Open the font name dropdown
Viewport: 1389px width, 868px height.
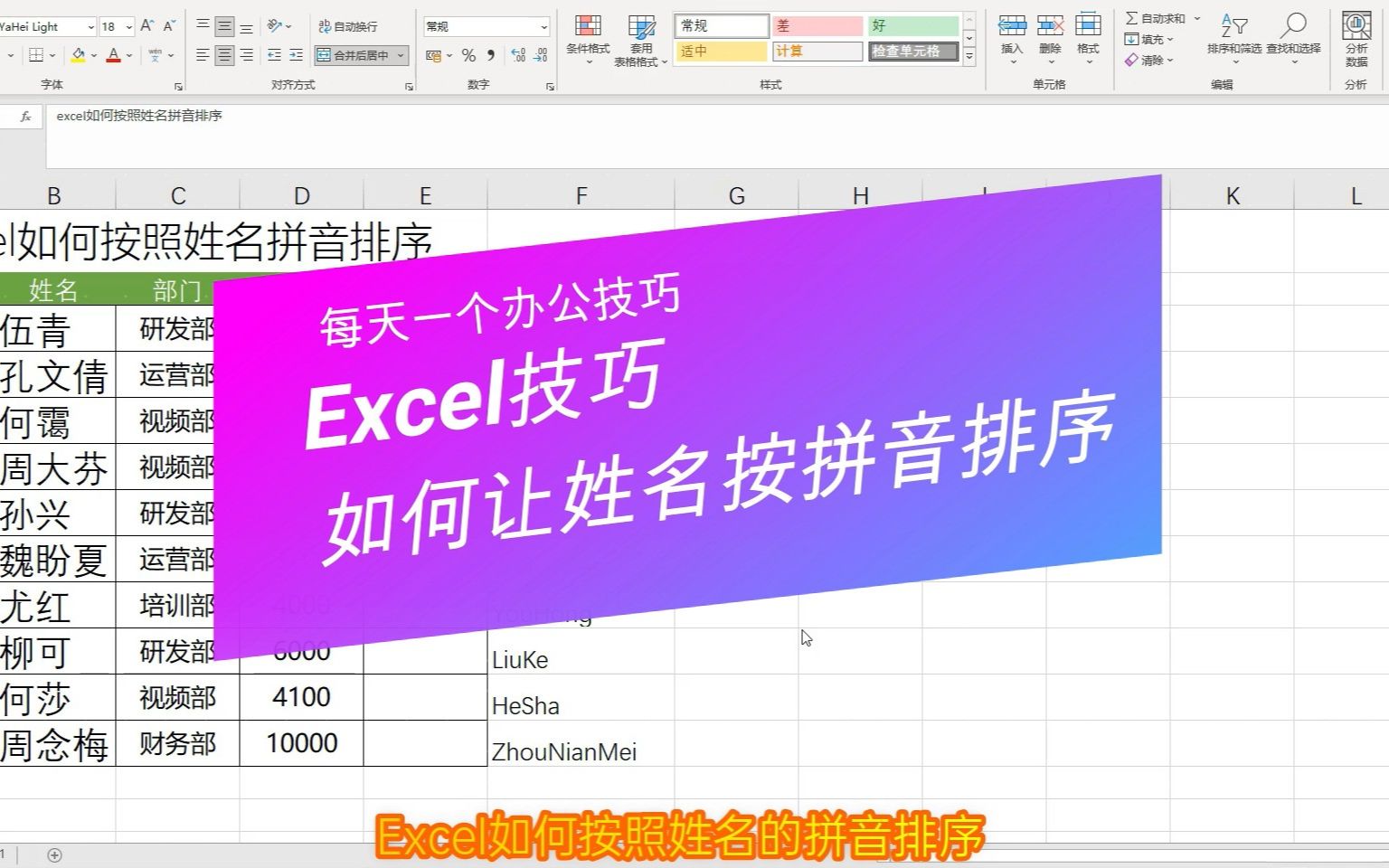90,26
